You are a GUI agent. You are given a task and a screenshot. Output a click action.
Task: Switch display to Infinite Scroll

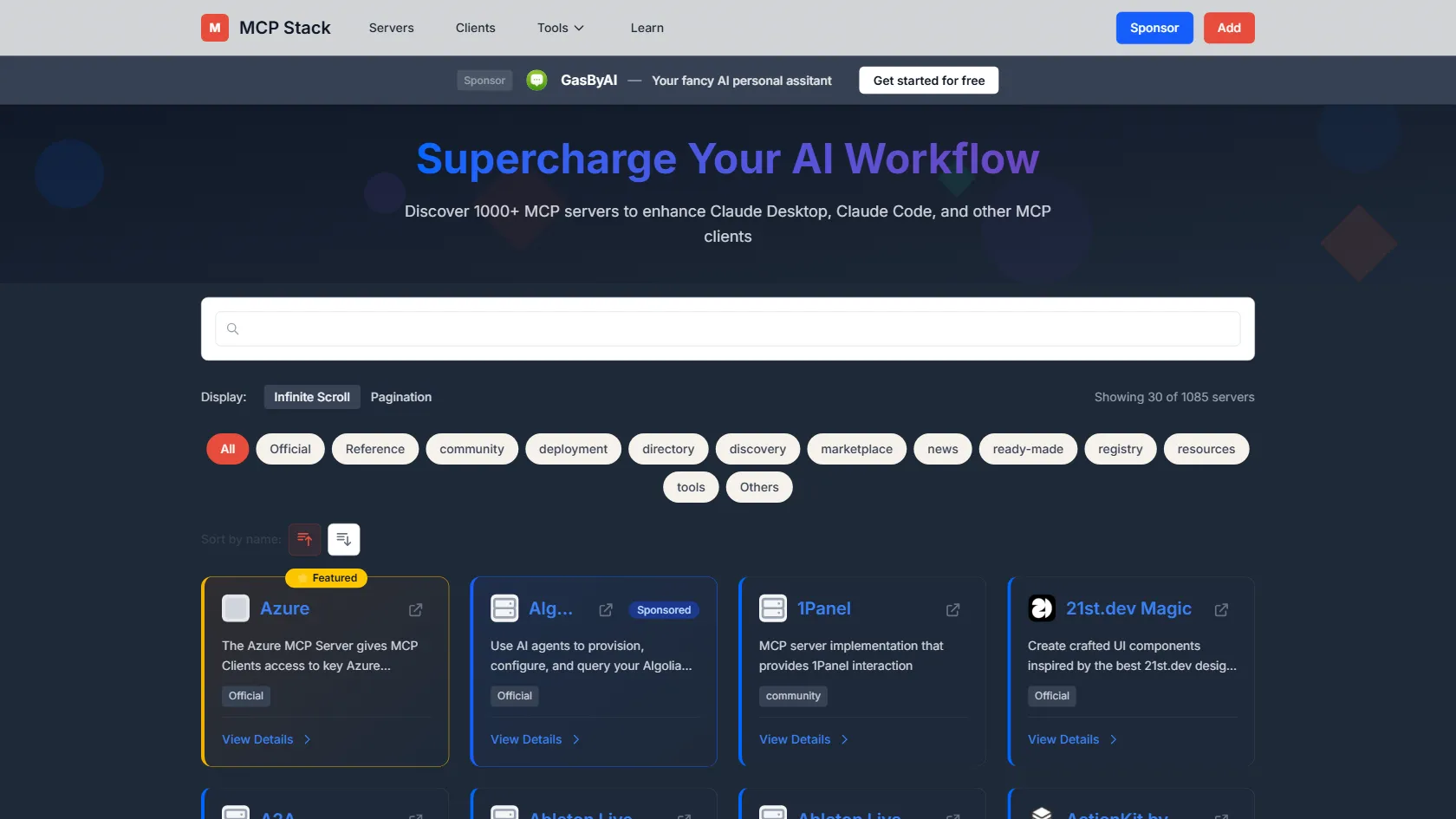point(312,397)
